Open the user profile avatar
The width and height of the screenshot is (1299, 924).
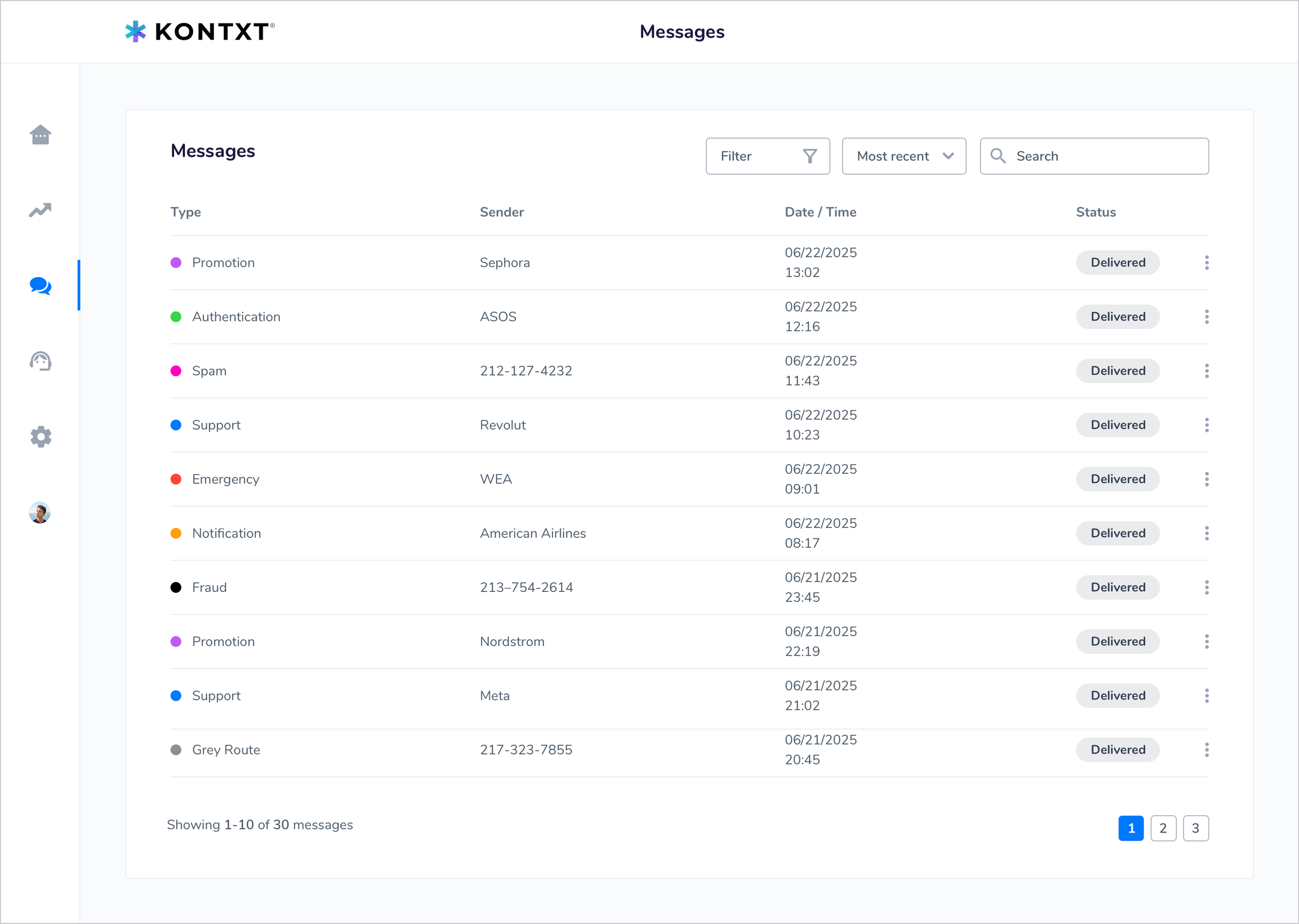(x=40, y=512)
